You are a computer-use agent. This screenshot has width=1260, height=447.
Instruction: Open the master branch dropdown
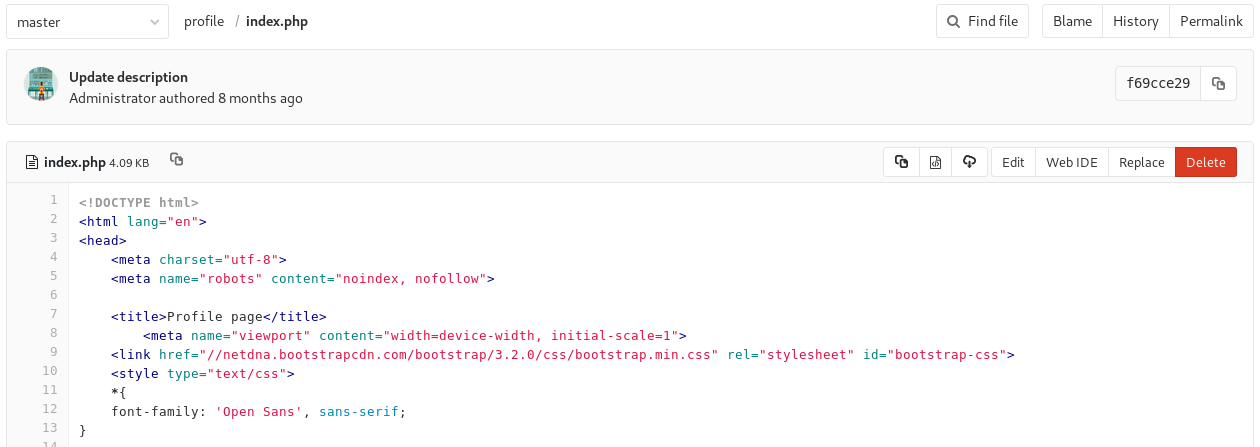pyautogui.click(x=87, y=21)
